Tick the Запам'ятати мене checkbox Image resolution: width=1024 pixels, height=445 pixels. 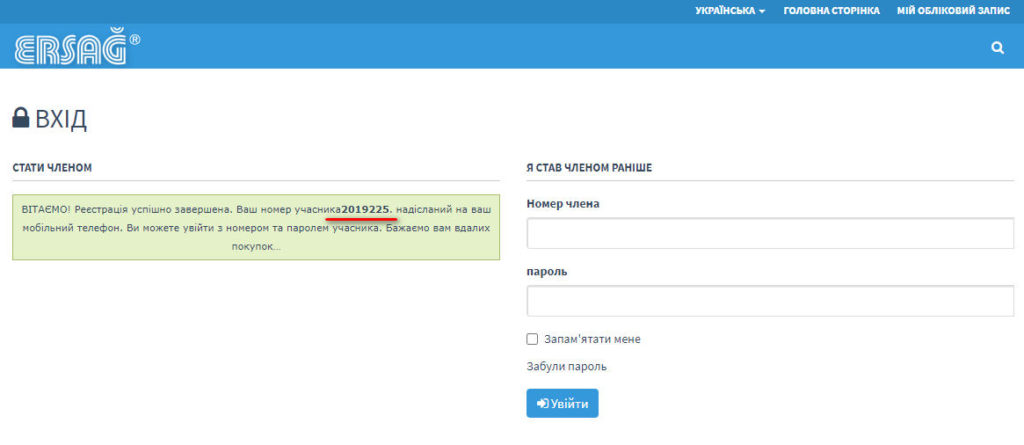coord(532,339)
